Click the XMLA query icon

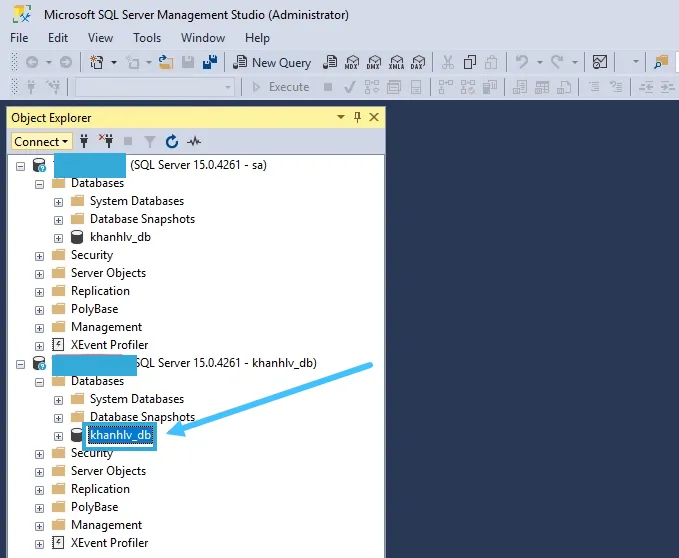click(x=396, y=63)
